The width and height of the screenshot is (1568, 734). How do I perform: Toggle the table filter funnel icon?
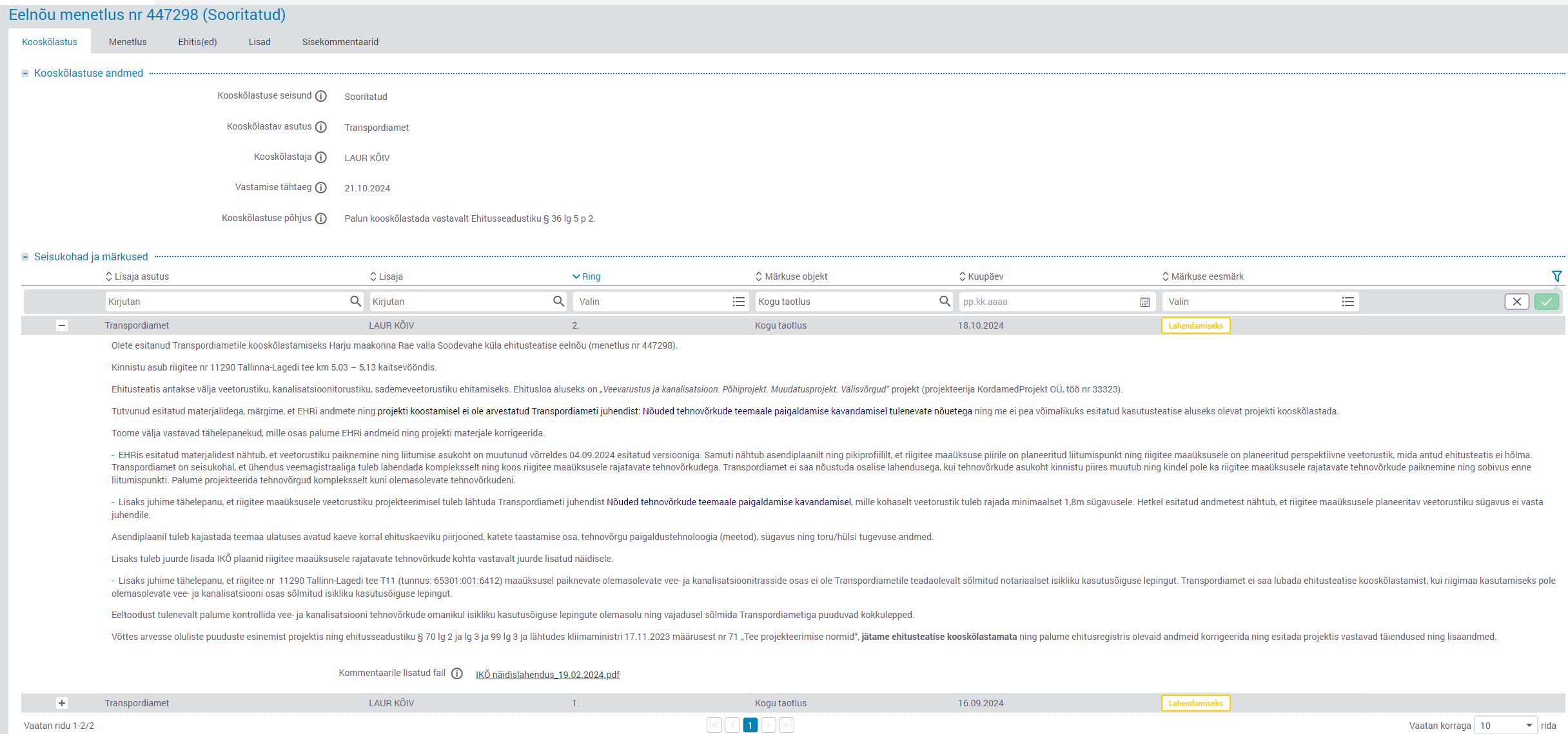pyautogui.click(x=1556, y=276)
